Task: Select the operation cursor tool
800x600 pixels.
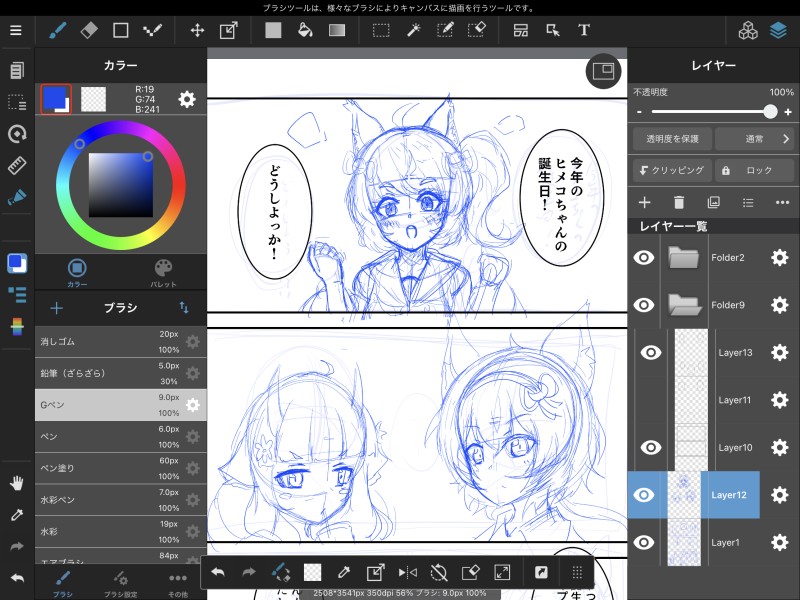Action: coord(553,31)
